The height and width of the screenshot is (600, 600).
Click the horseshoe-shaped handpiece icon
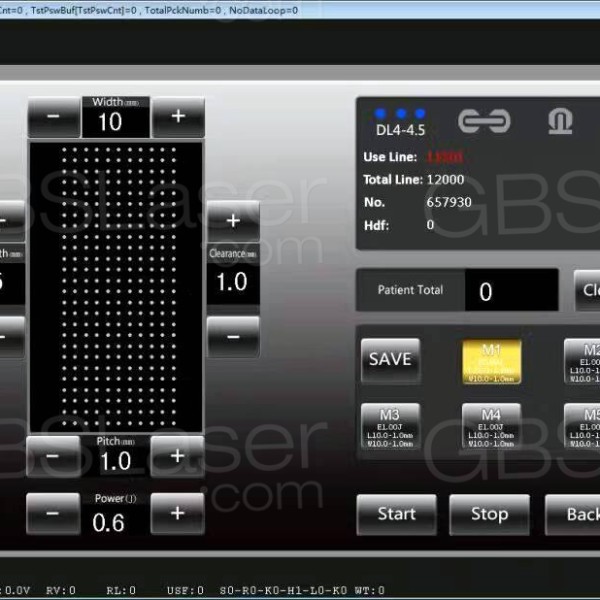pyautogui.click(x=558, y=121)
